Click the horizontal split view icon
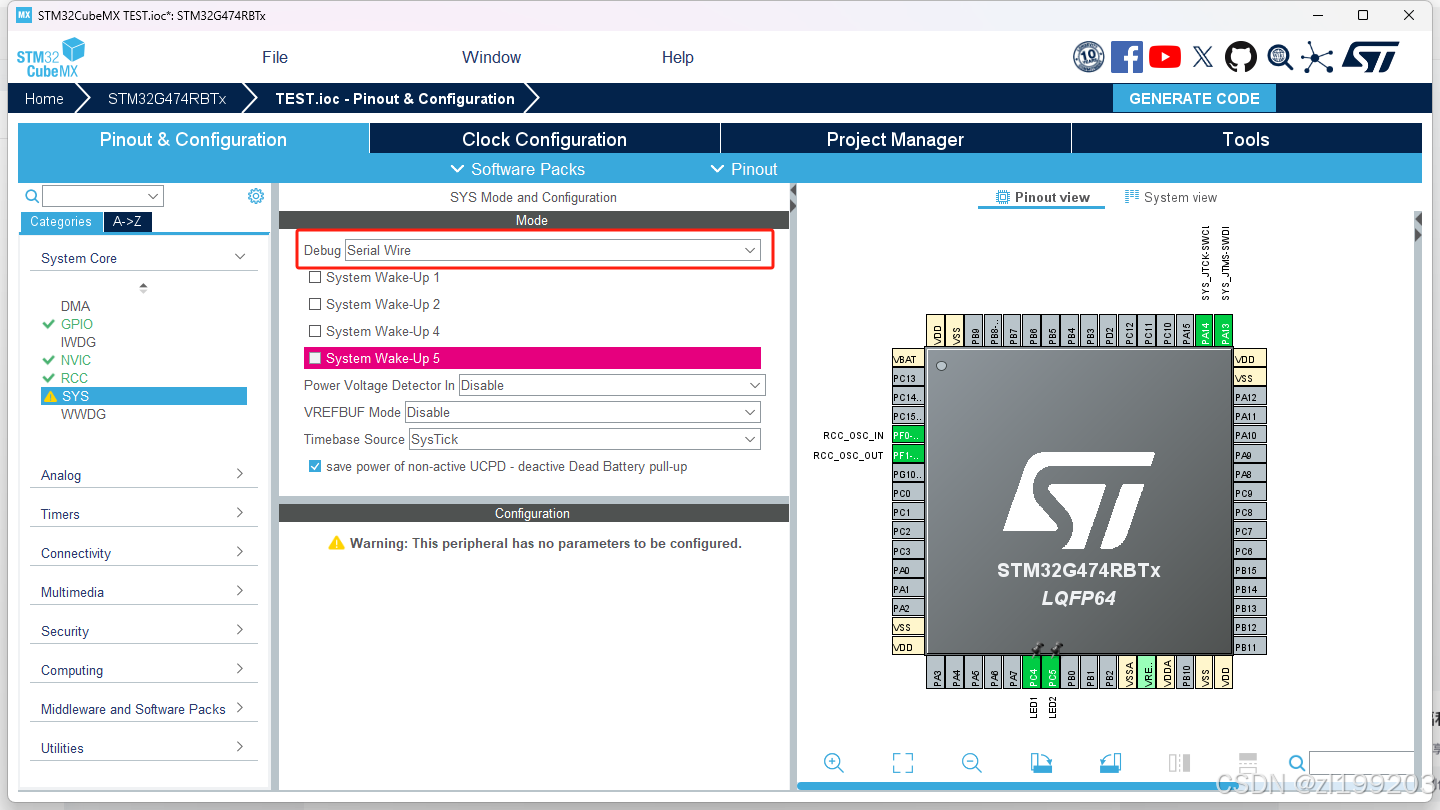Image resolution: width=1440 pixels, height=810 pixels. [x=1247, y=763]
